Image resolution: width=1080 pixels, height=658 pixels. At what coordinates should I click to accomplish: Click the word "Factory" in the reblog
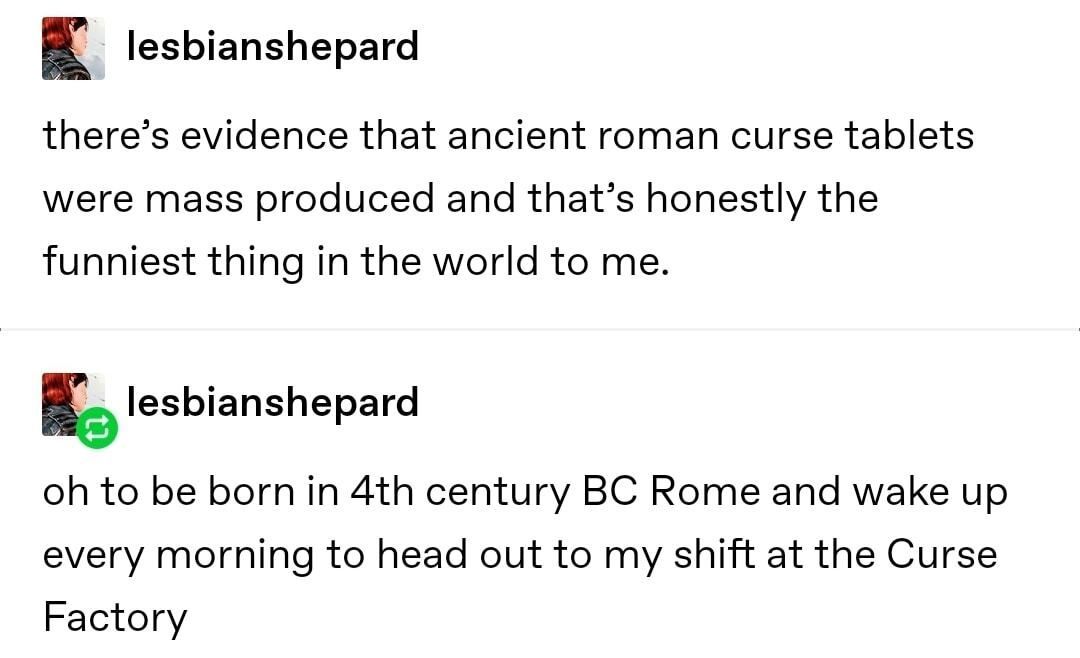pyautogui.click(x=114, y=617)
